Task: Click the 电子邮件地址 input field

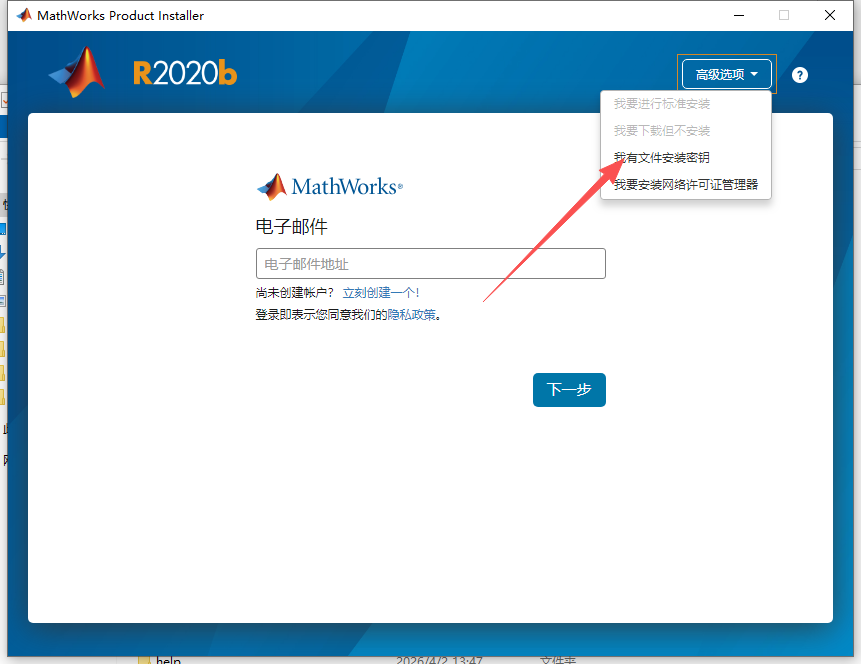Action: click(x=430, y=263)
